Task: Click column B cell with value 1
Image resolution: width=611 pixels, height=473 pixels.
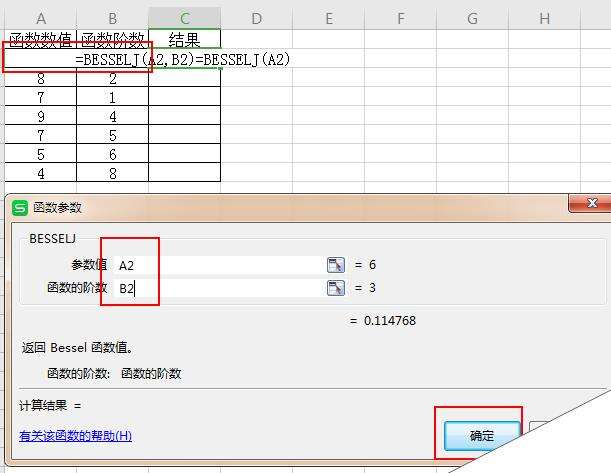Action: (x=113, y=97)
